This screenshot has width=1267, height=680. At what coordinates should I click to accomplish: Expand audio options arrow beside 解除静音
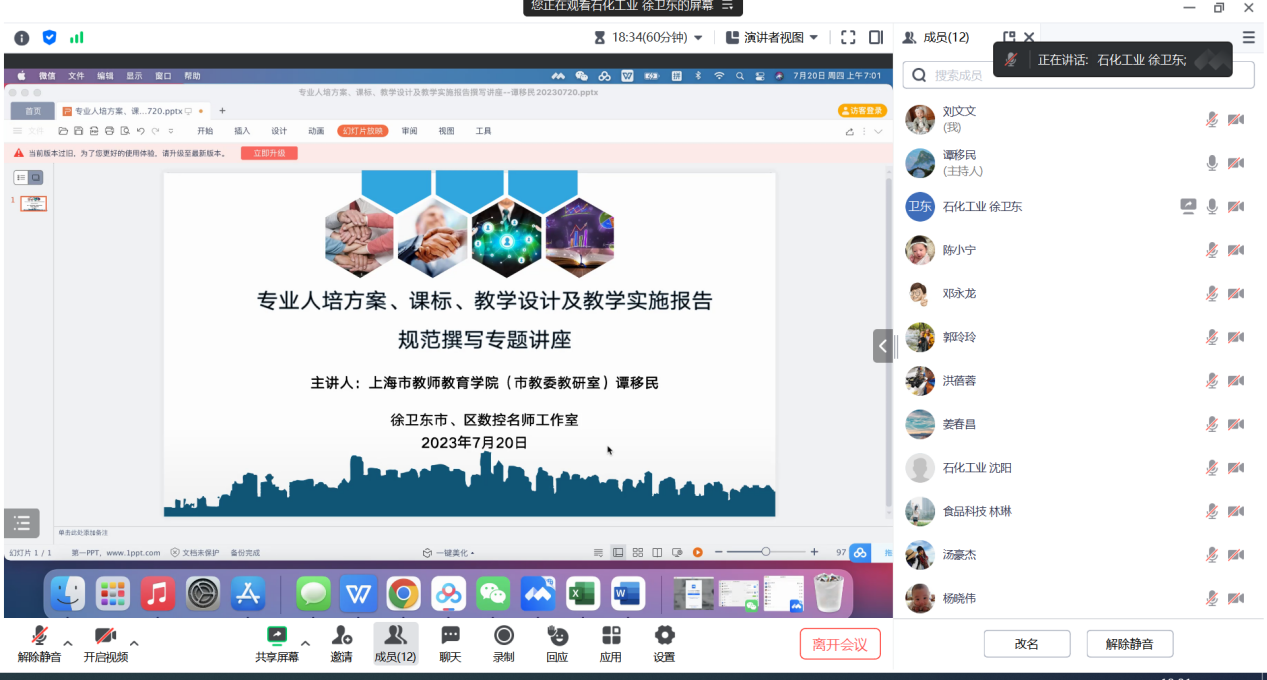pyautogui.click(x=68, y=643)
